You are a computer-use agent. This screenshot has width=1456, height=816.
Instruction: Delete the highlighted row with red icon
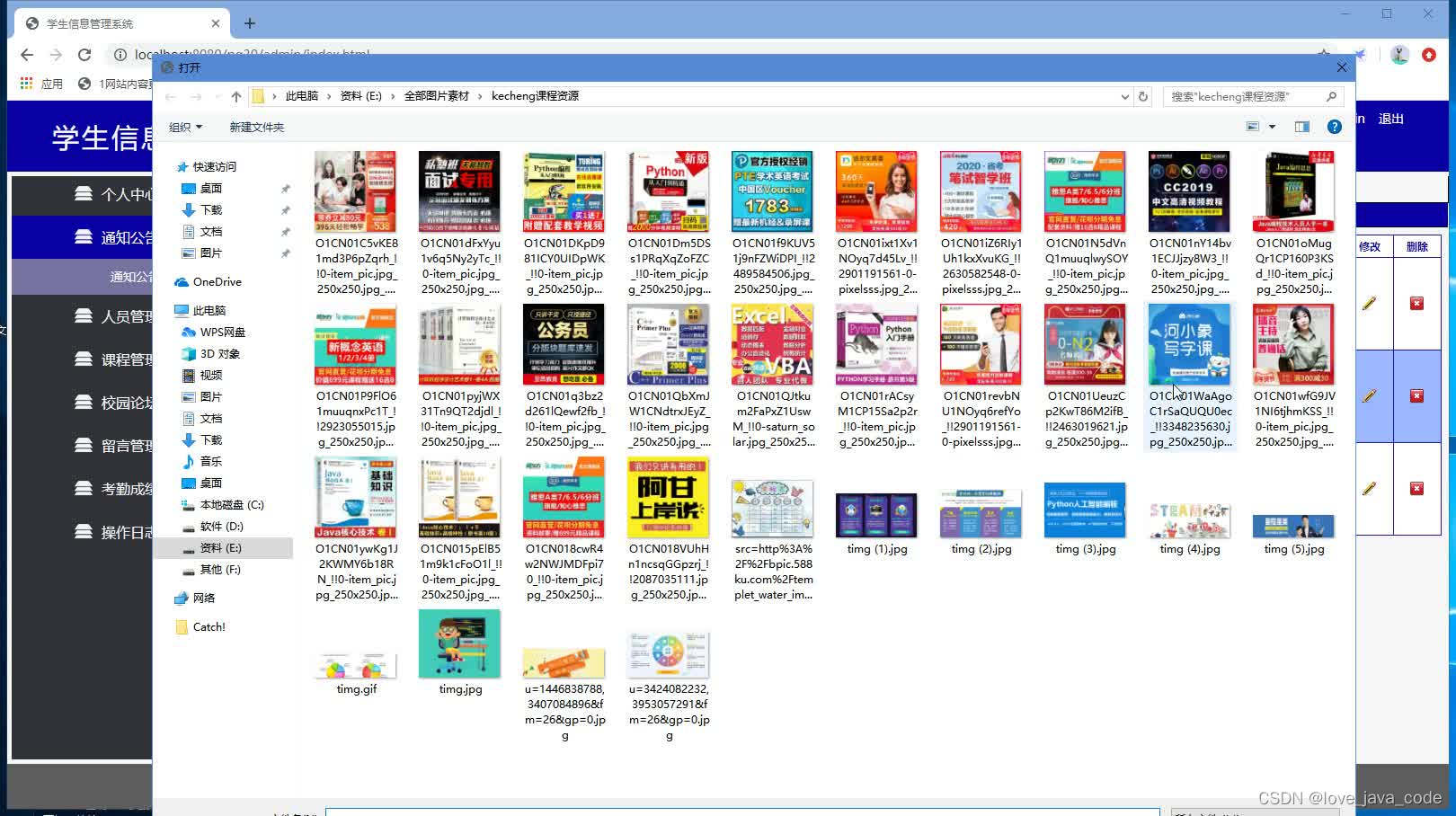point(1417,395)
